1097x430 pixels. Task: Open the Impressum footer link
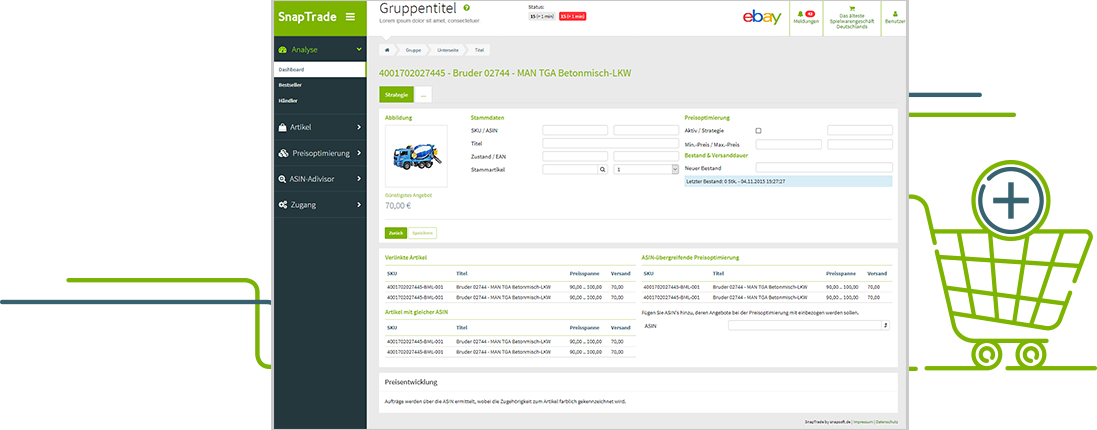point(863,422)
